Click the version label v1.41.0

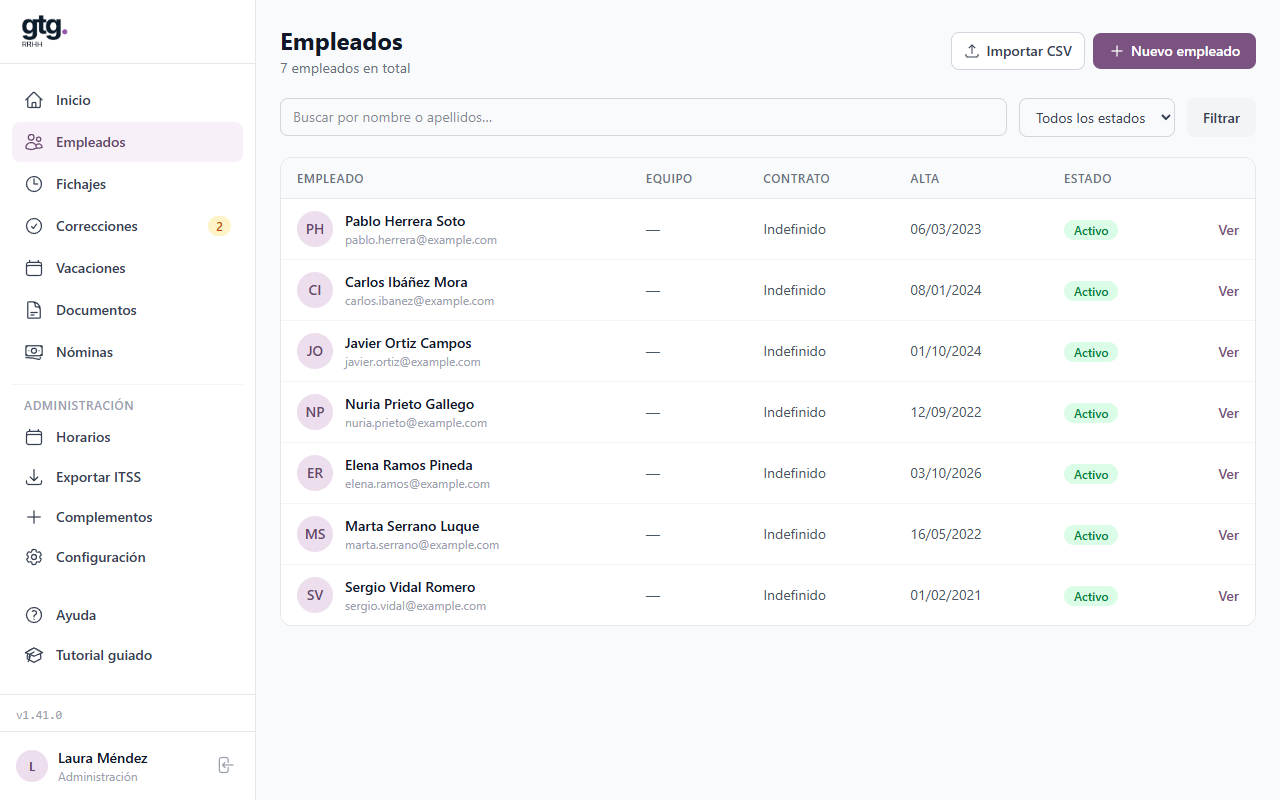pos(39,715)
